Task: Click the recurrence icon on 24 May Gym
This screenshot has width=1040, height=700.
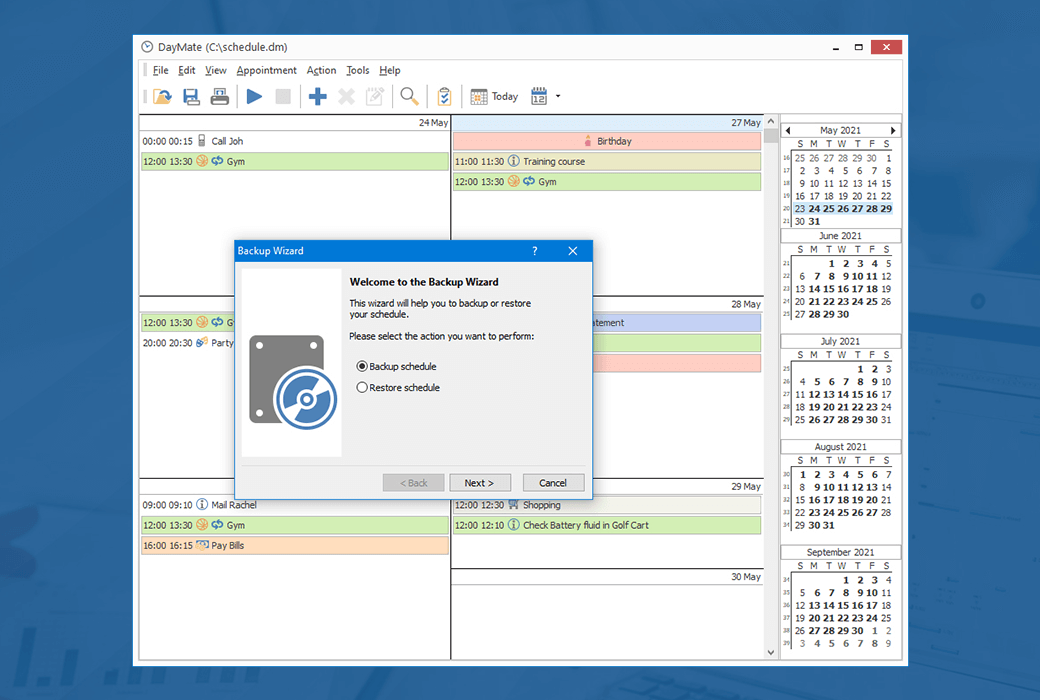Action: 217,161
